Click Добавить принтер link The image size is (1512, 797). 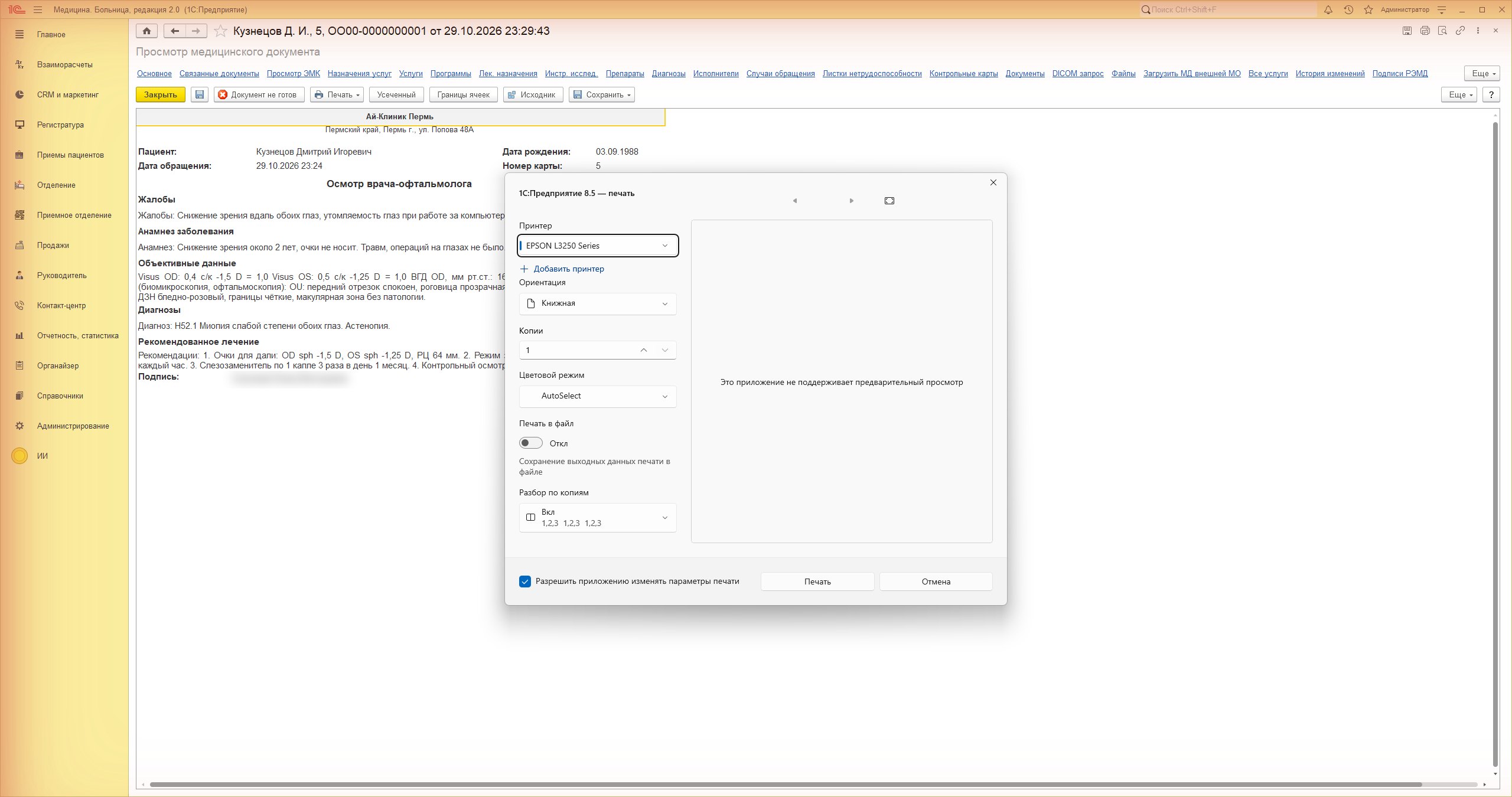(x=562, y=269)
